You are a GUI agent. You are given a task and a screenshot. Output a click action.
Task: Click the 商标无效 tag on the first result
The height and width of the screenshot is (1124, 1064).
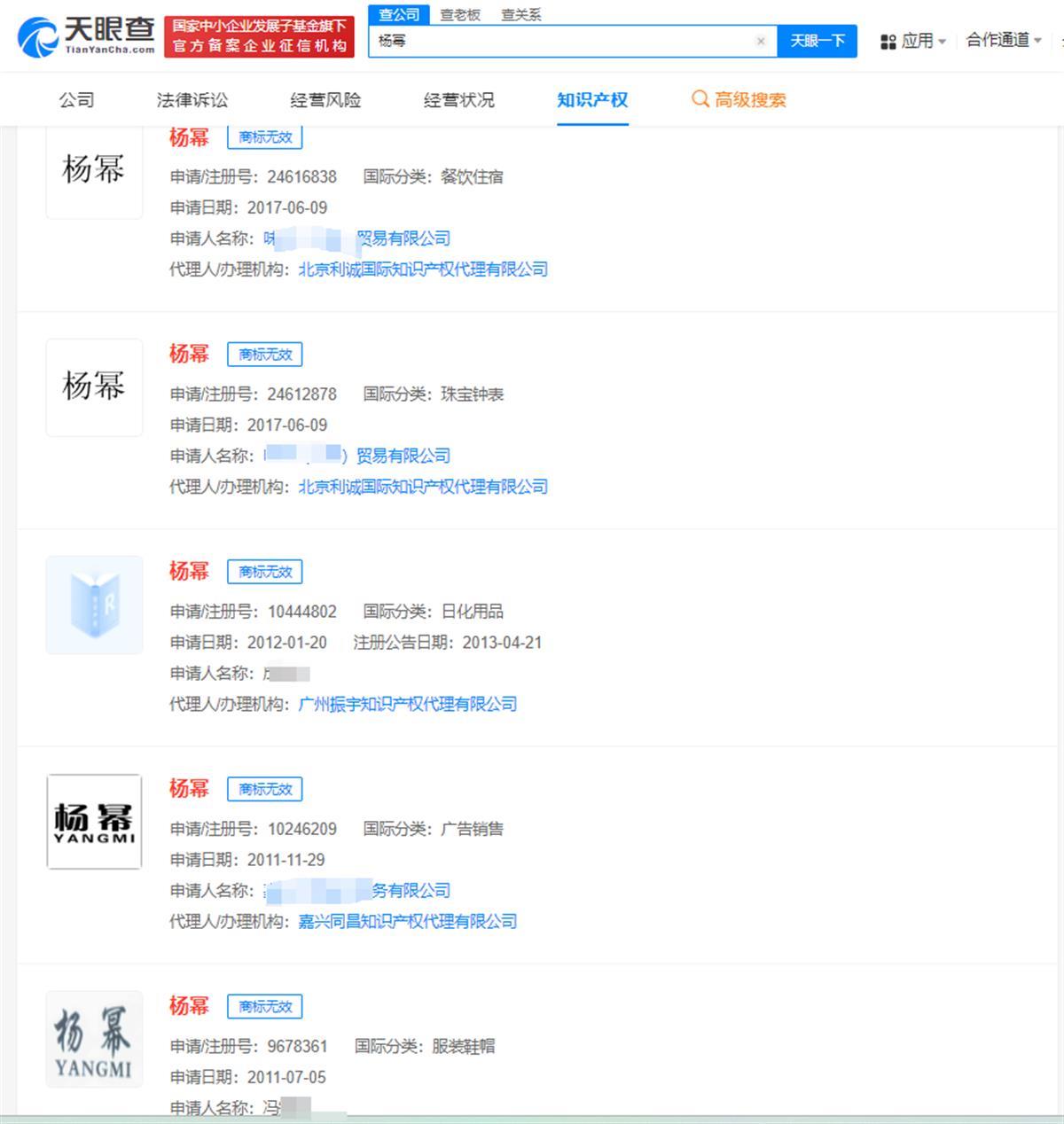[265, 137]
